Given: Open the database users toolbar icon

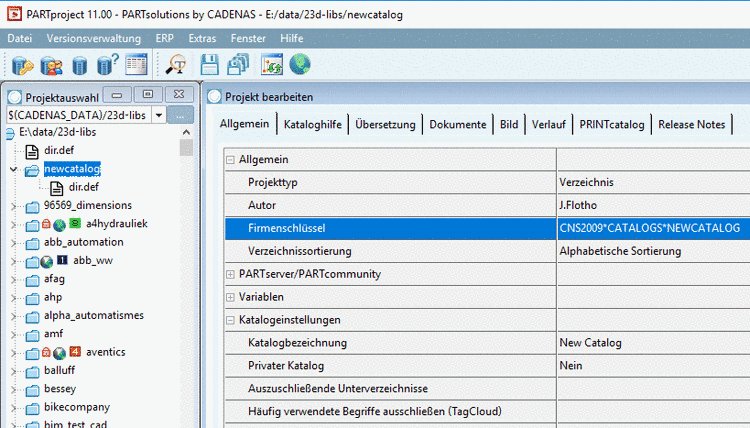Looking at the screenshot, I should [51, 65].
